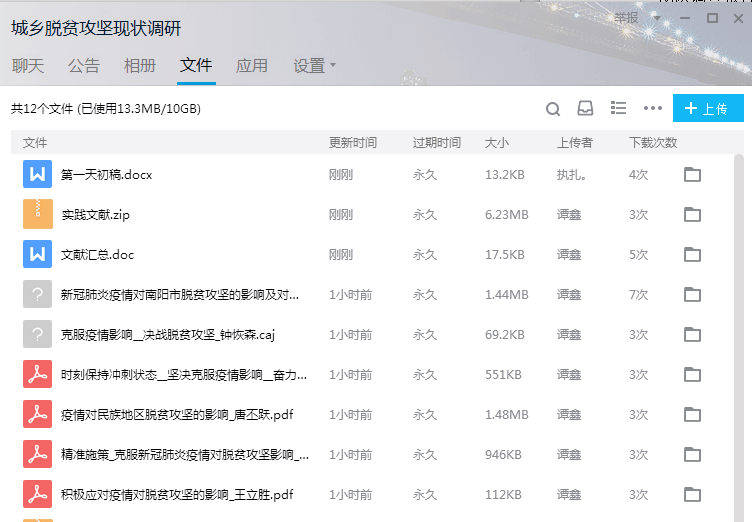Click PDF icon of 唐丕跃 file
This screenshot has width=752, height=522.
37,415
